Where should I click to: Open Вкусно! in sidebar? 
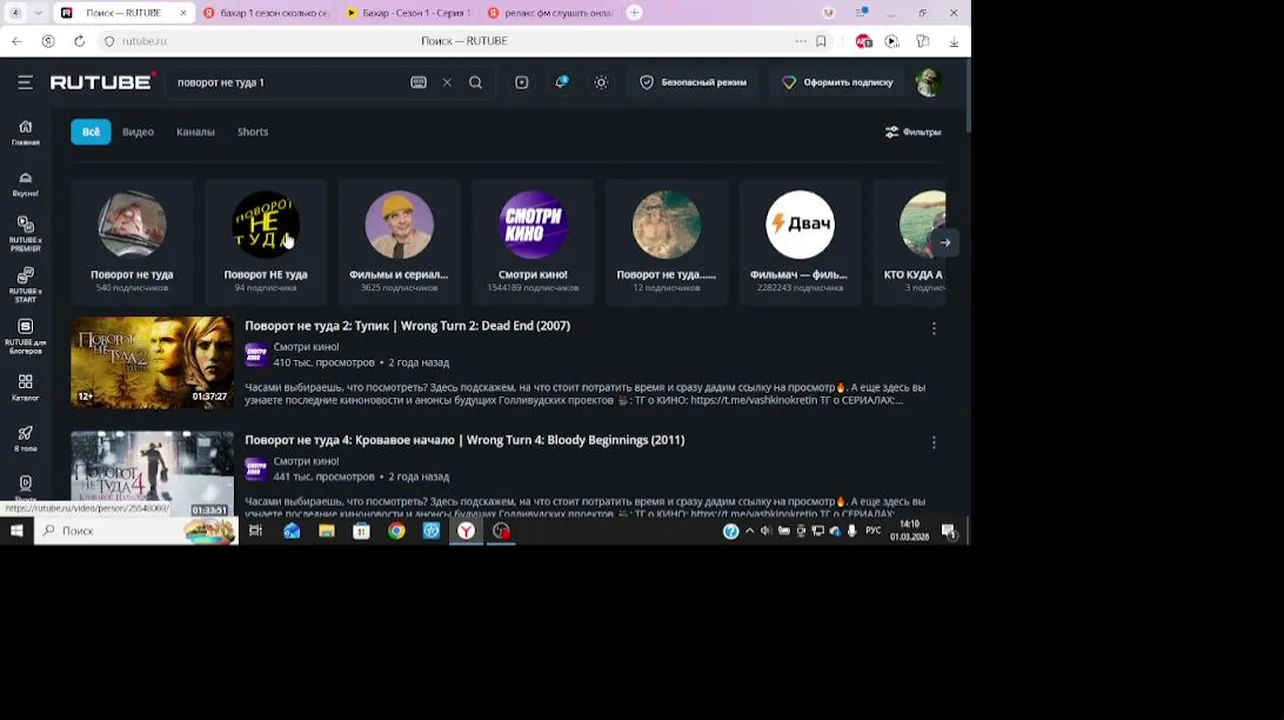(26, 184)
